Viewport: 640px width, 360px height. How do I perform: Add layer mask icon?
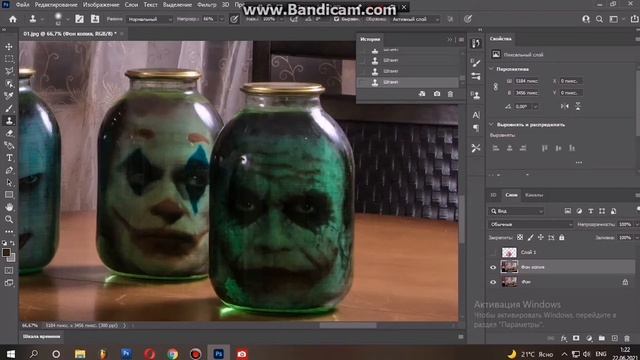tap(576, 338)
